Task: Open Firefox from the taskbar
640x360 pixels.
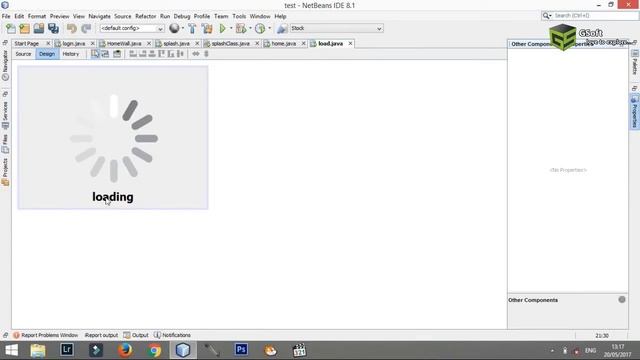Action: click(x=125, y=350)
